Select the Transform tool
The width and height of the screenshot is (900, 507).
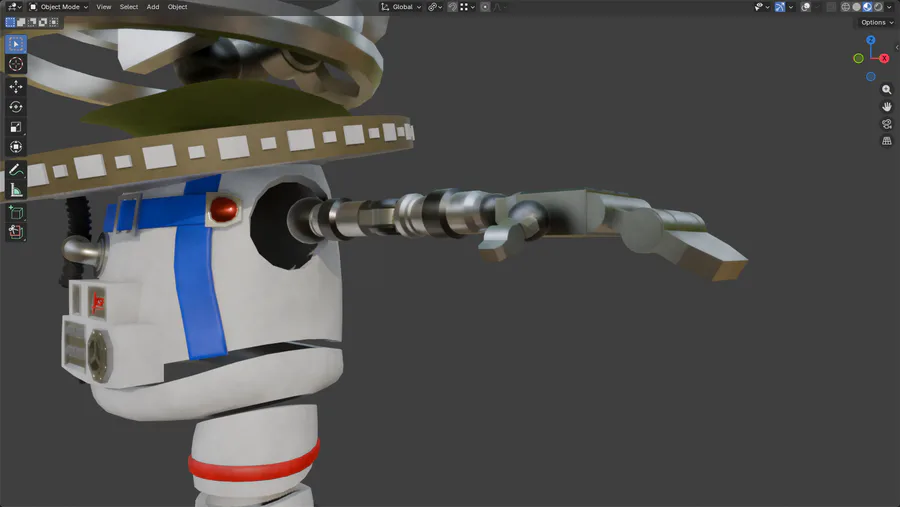tap(15, 147)
